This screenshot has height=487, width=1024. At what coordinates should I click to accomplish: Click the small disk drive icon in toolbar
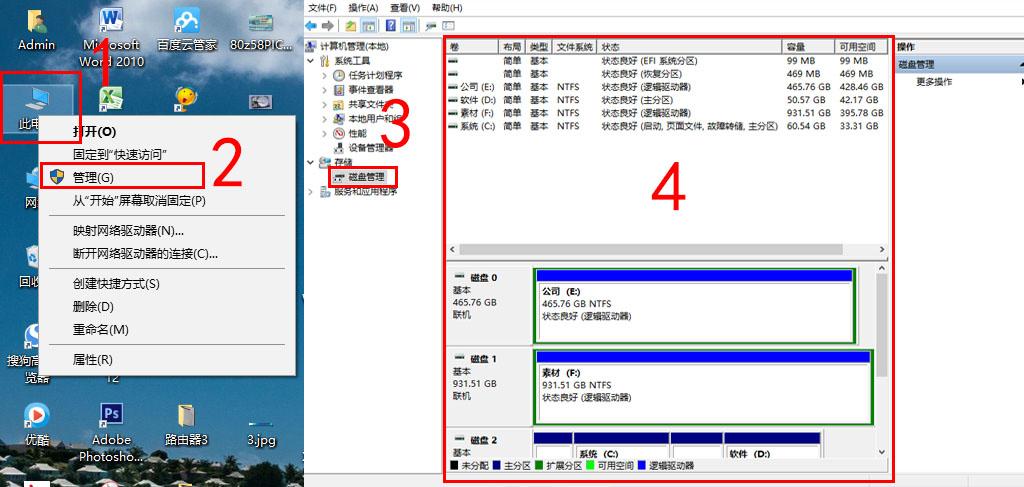430,25
